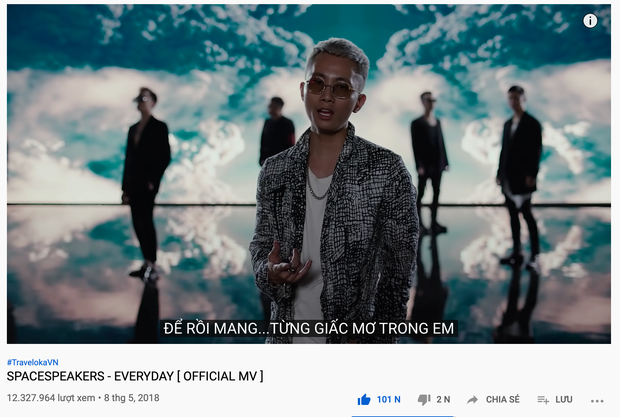Screen dimensions: 620x417
Task: Click the subtitle caption ĐỂ RỒI MANG
Action: click(x=210, y=328)
